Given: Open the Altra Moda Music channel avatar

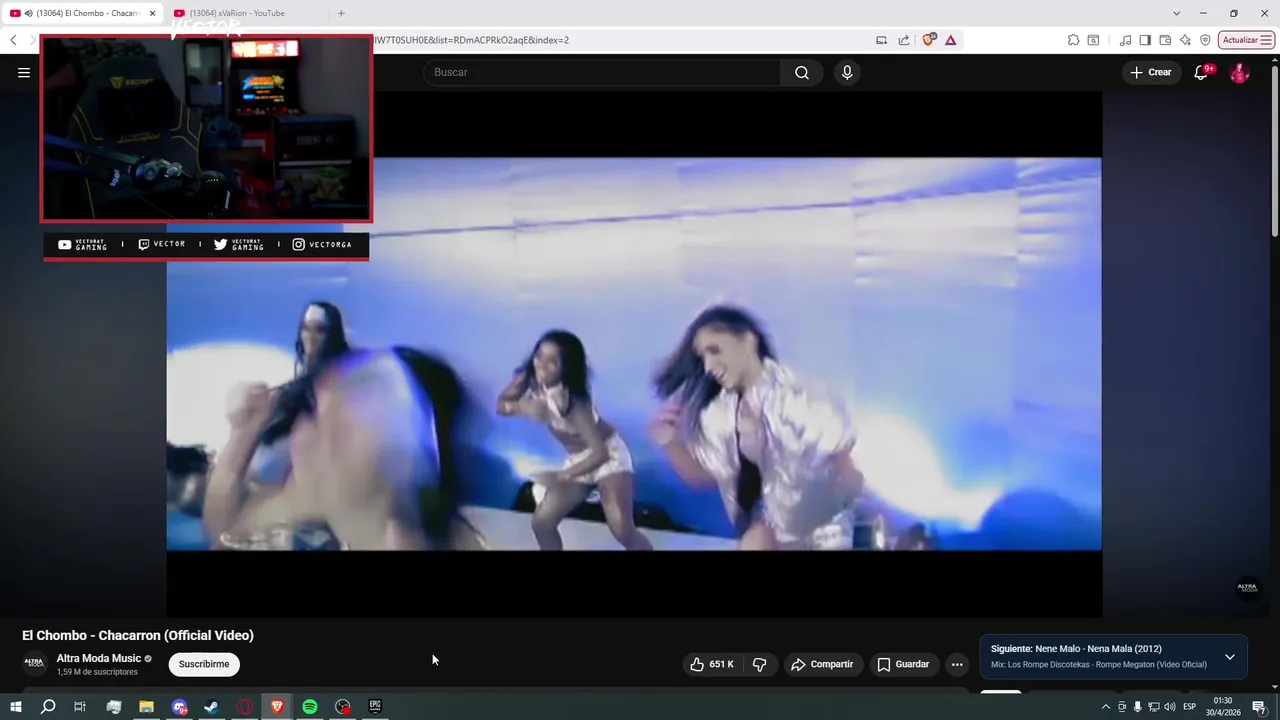Looking at the screenshot, I should pyautogui.click(x=35, y=663).
